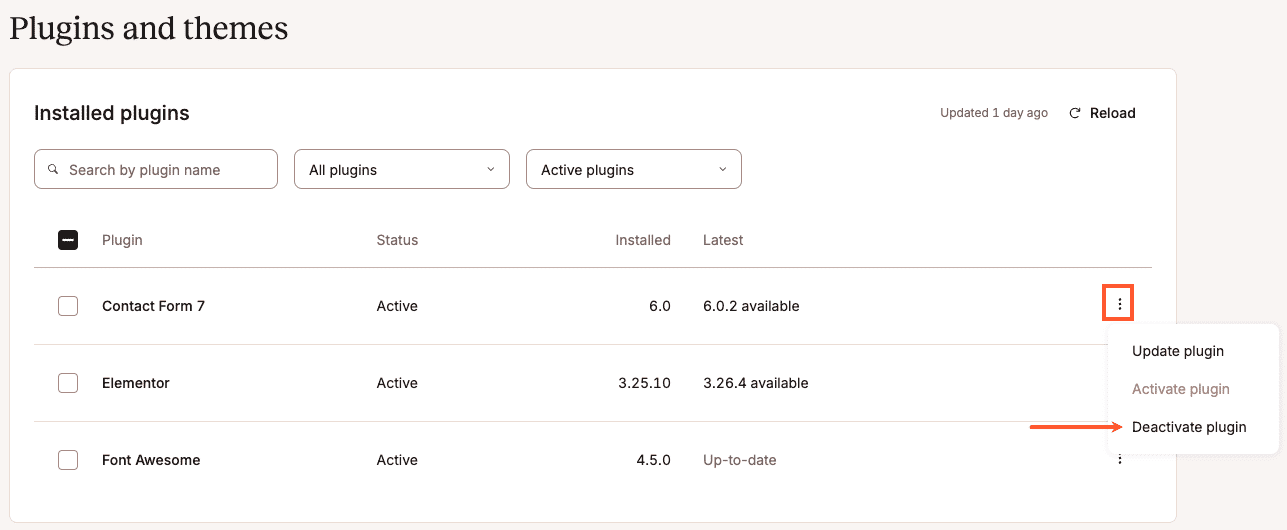Click the 3.26.4 available text
Screen dimensions: 1287x530
coord(756,383)
